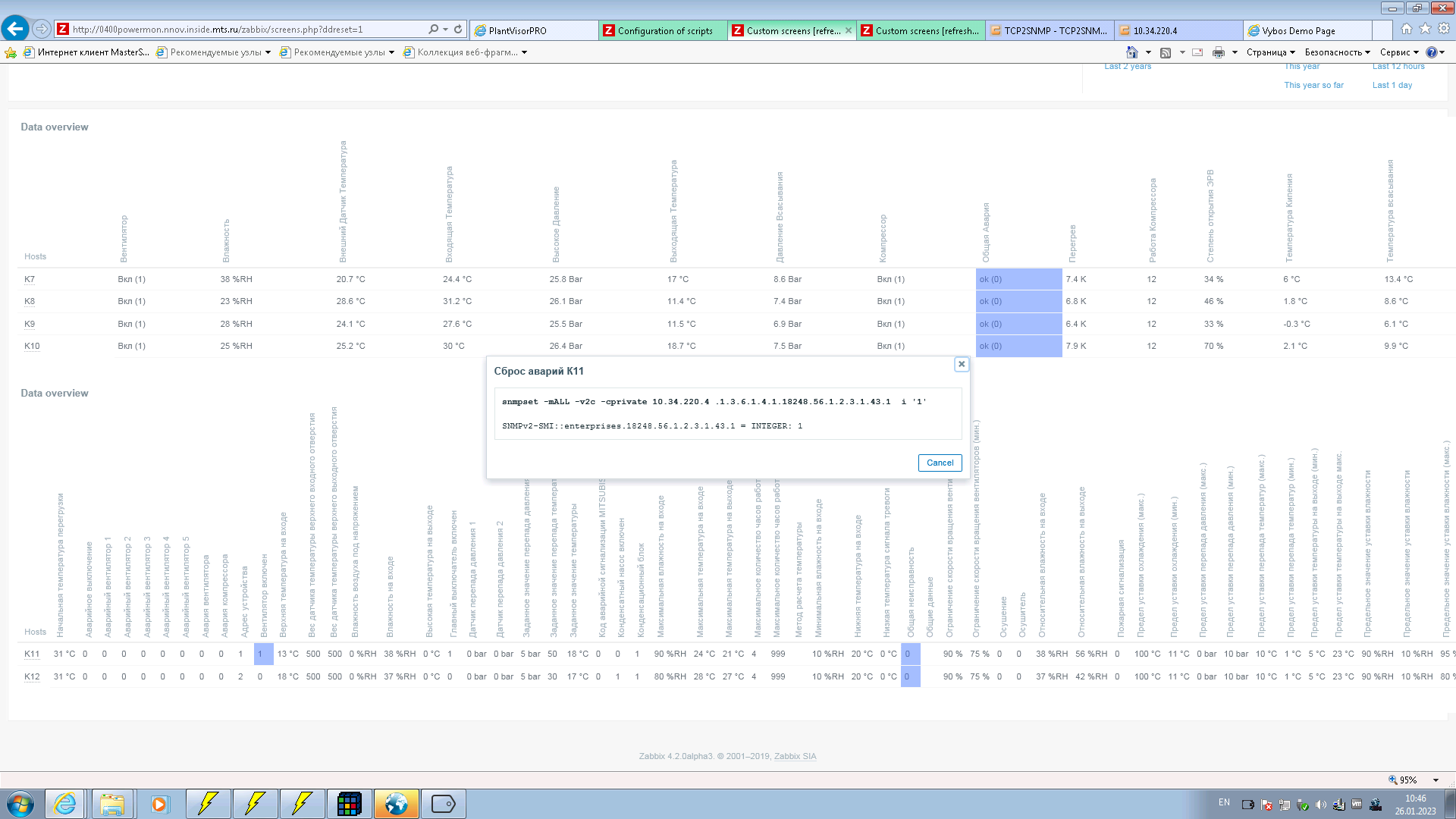Close the Сброс аварий К11 dialog

pyautogui.click(x=962, y=364)
